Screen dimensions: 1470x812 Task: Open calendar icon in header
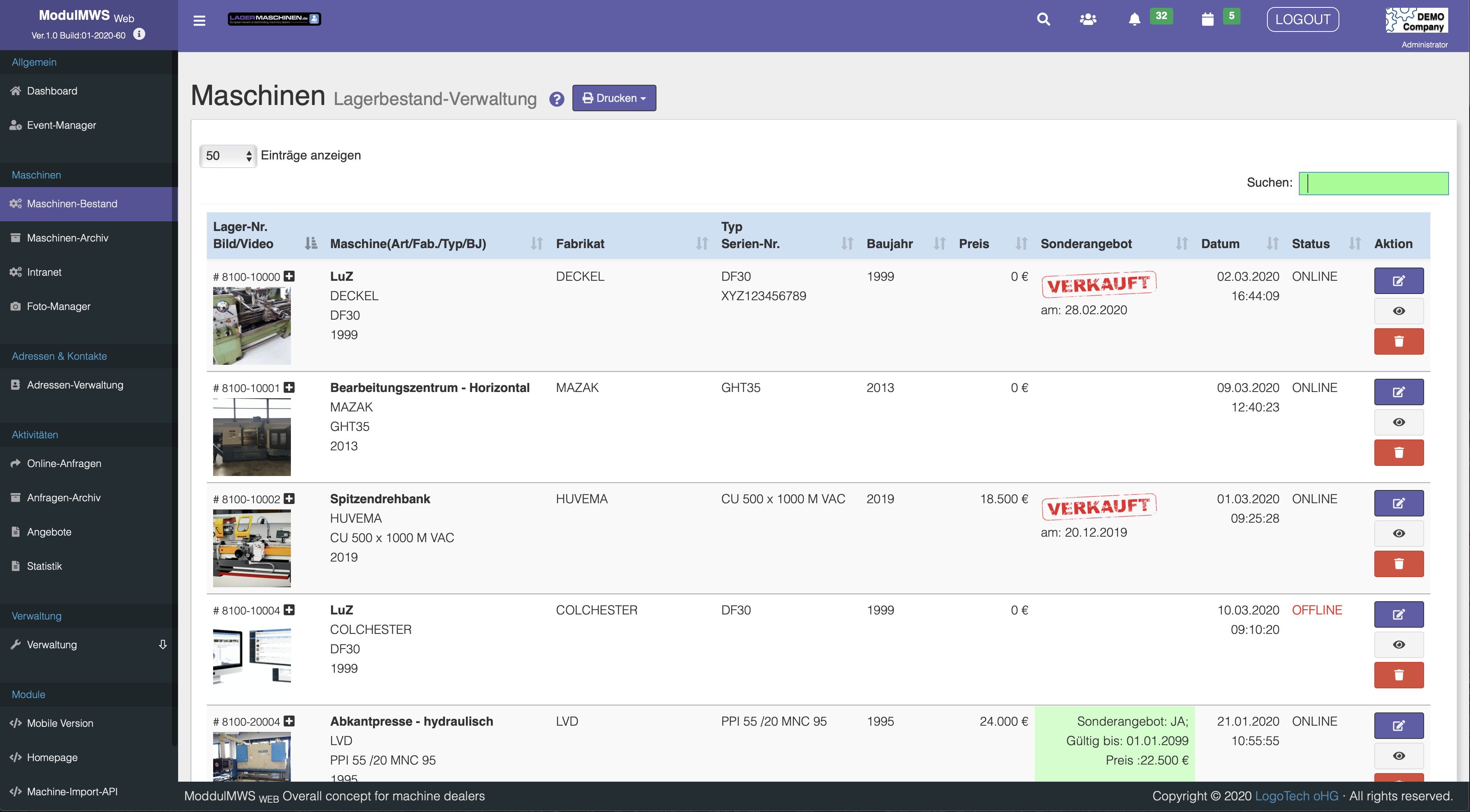[1207, 19]
